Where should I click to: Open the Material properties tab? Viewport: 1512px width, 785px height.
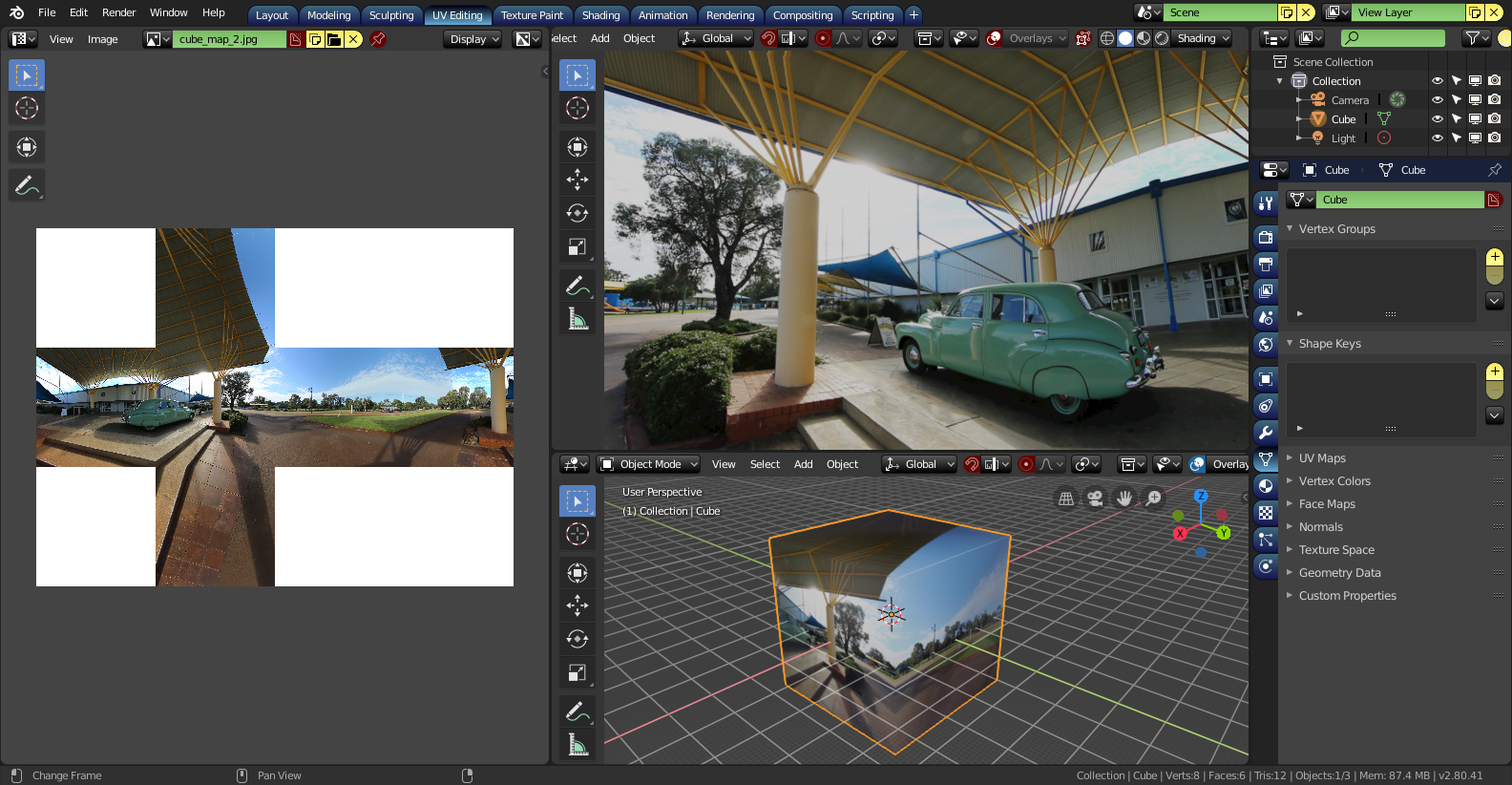pyautogui.click(x=1266, y=486)
